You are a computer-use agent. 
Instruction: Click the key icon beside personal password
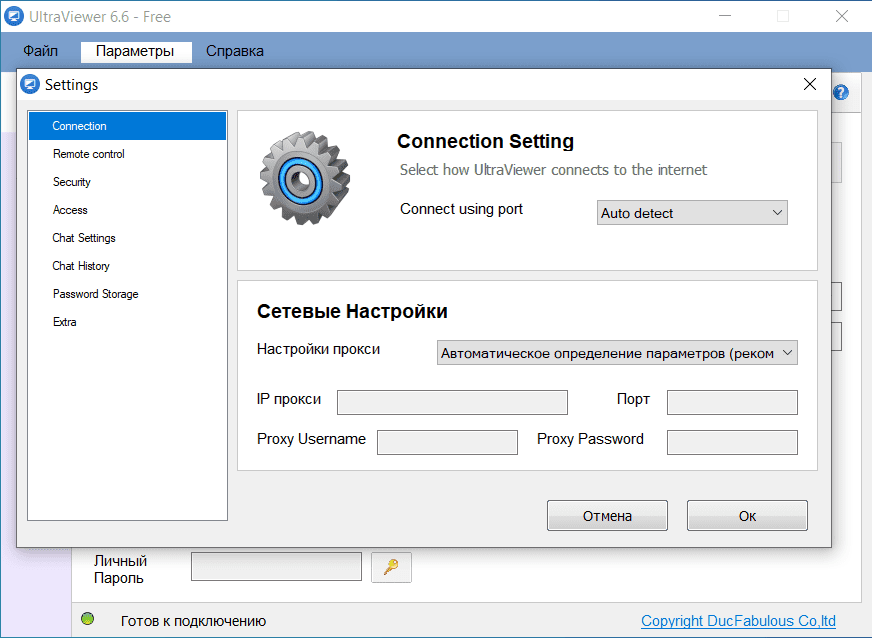pyautogui.click(x=391, y=567)
